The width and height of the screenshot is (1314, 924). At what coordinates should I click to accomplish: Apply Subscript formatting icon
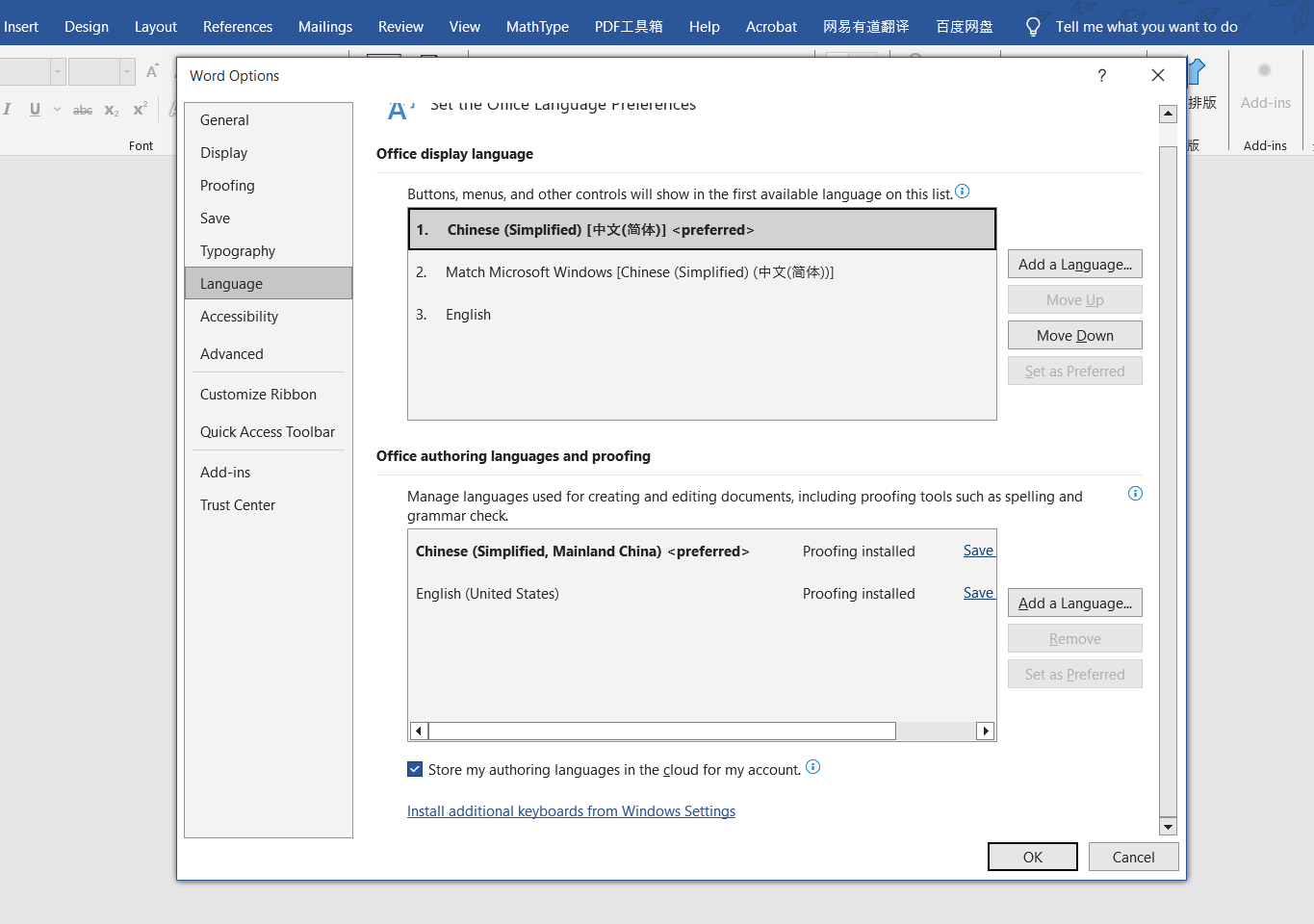[112, 110]
